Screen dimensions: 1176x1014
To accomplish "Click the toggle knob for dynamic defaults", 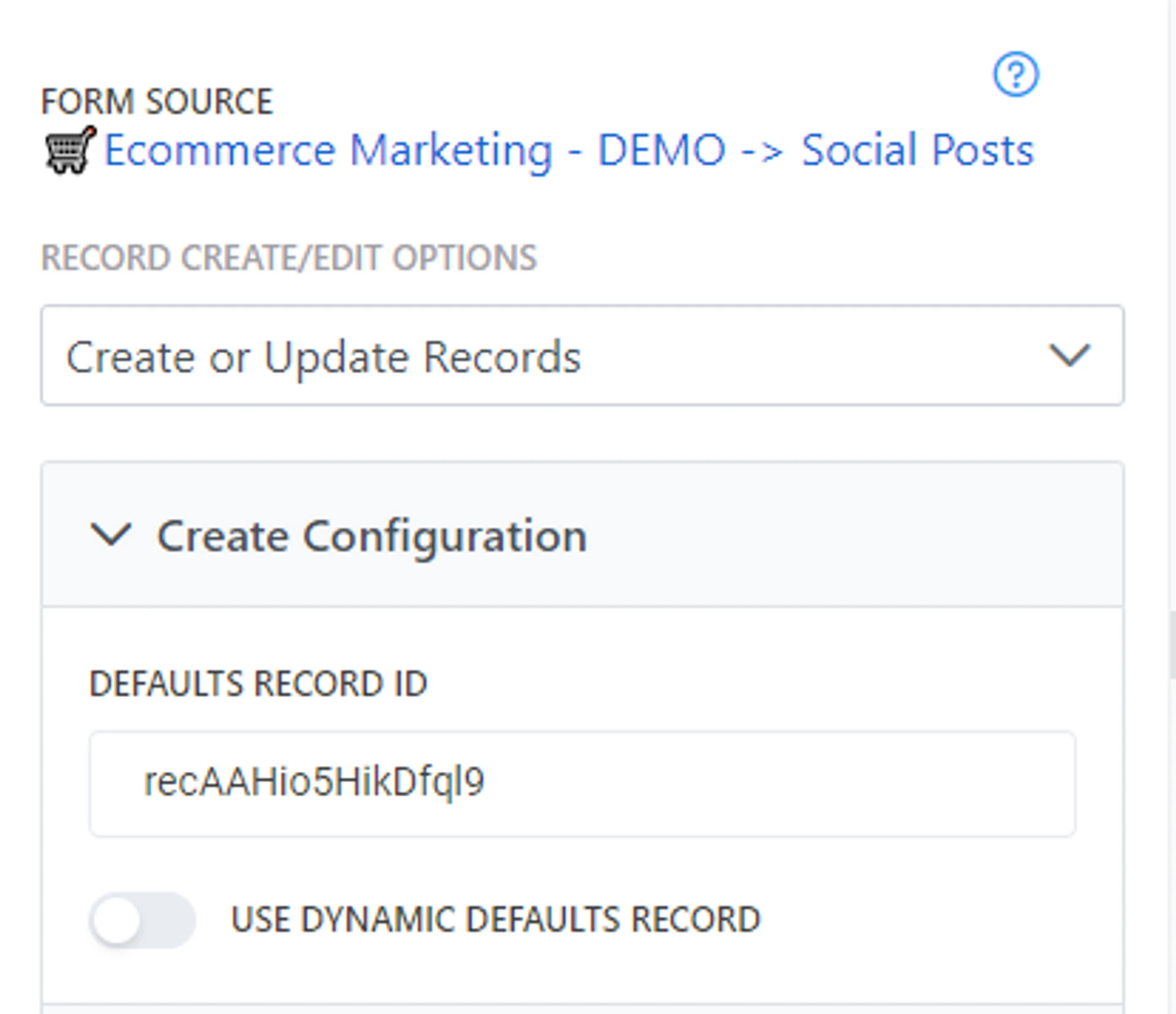I will click(x=117, y=920).
